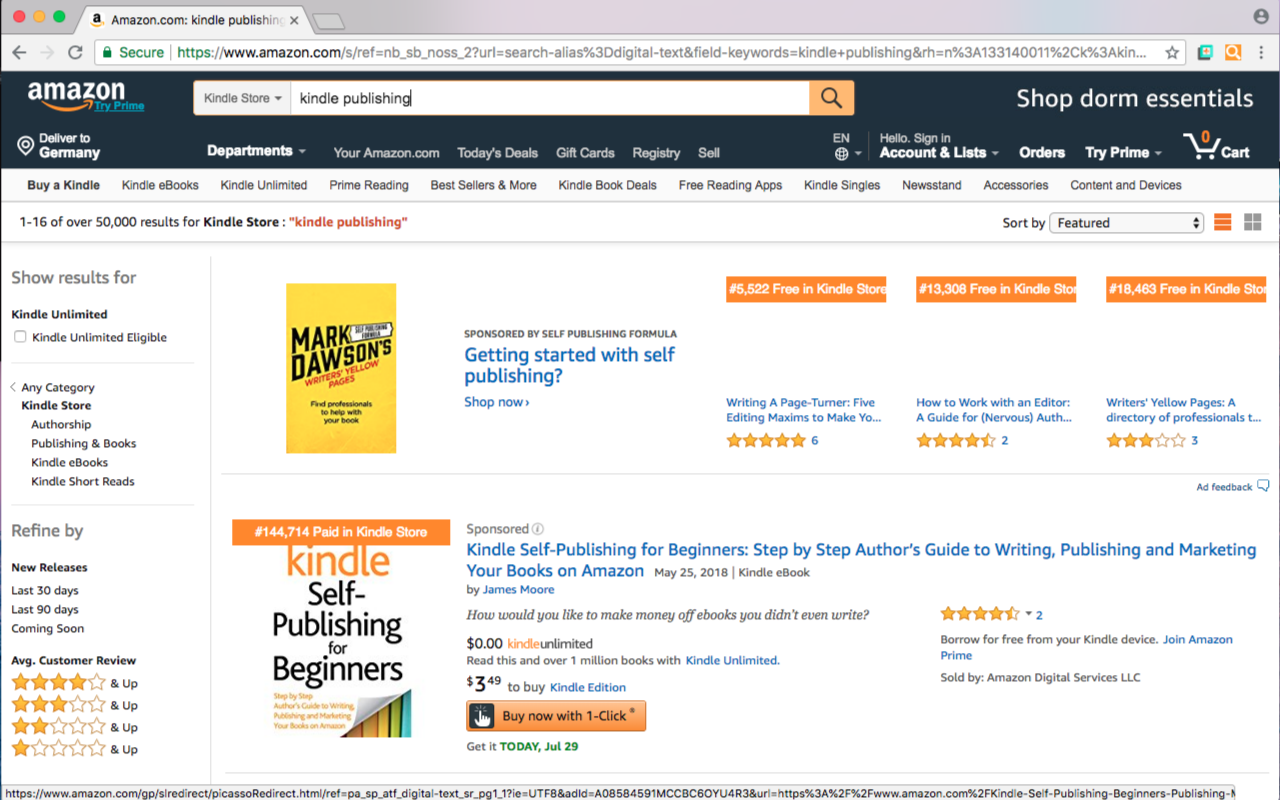Filter new releases Coming Soon
The height and width of the screenshot is (800, 1280).
(47, 628)
